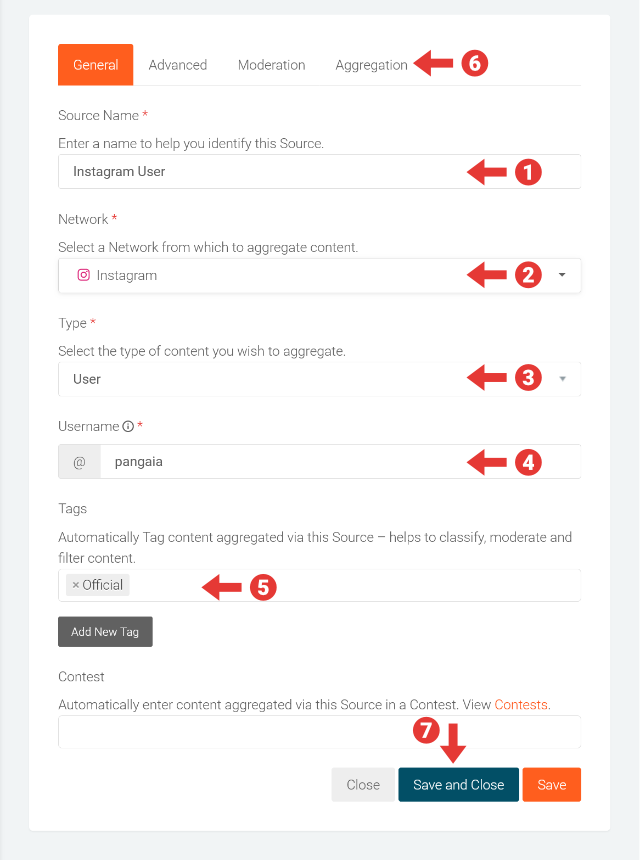Viewport: 640px width, 860px height.
Task: Click Save and Close
Action: click(x=458, y=784)
